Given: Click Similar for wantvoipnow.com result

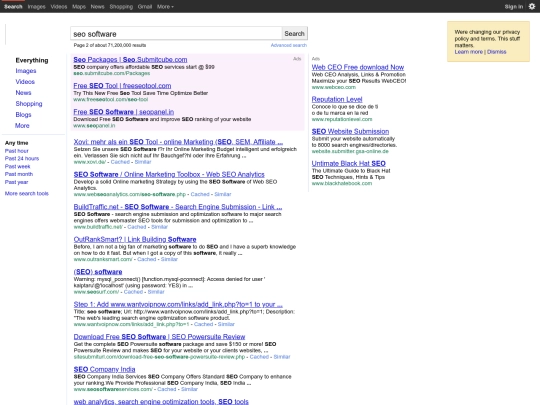Looking at the screenshot, I should click(x=226, y=324).
